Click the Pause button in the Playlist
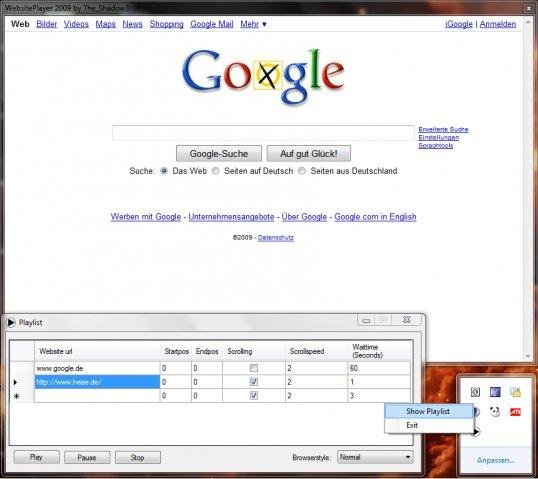 point(87,457)
